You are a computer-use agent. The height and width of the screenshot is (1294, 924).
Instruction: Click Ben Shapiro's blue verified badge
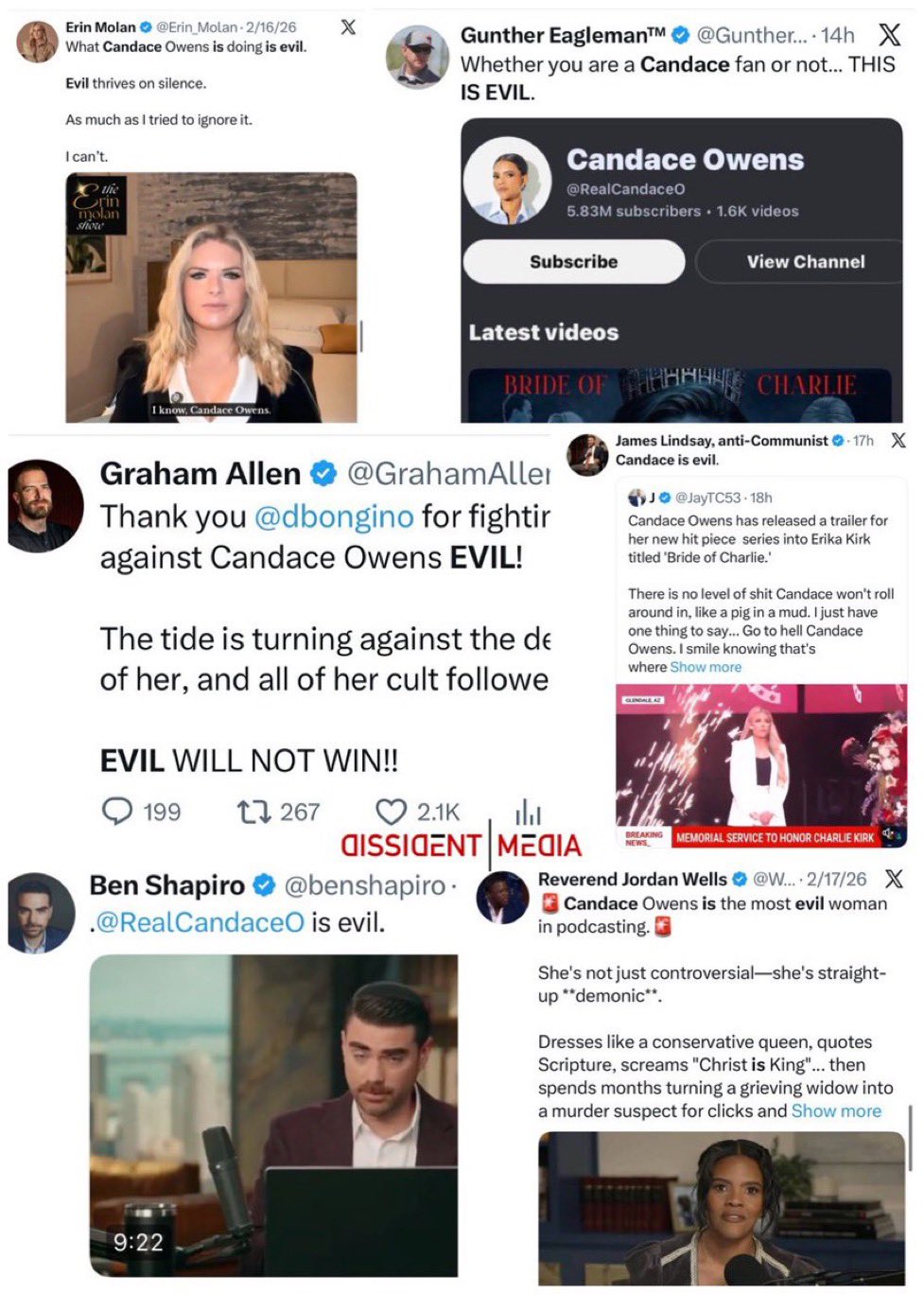(265, 885)
